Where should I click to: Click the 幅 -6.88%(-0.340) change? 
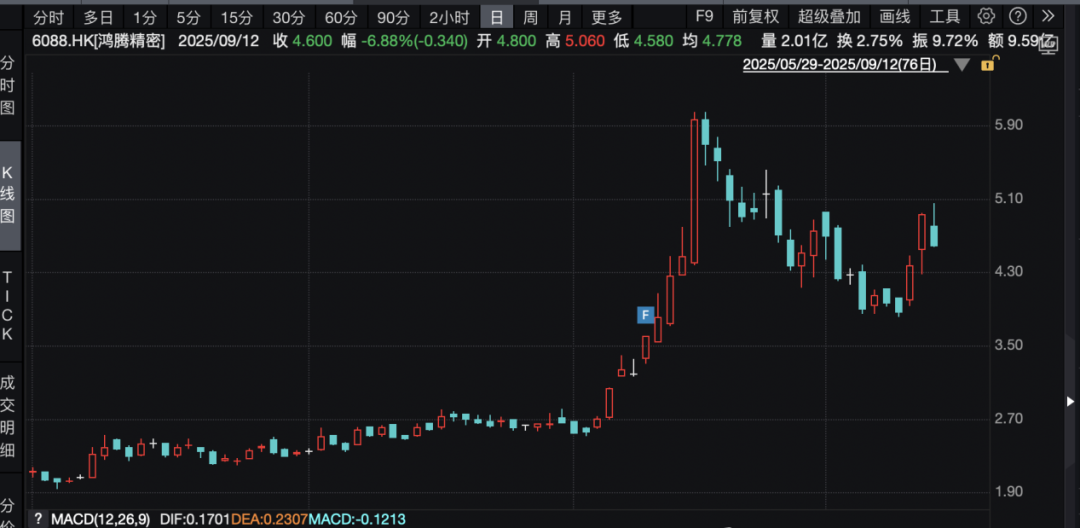(403, 41)
